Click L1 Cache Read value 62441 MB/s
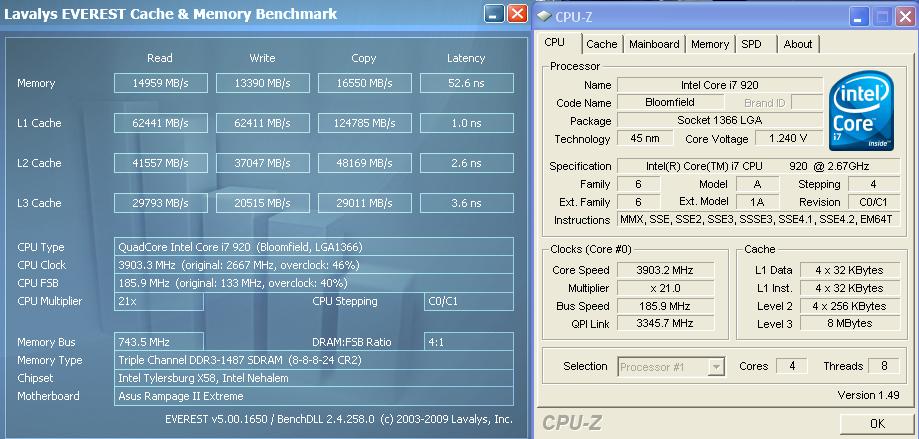 pos(161,123)
